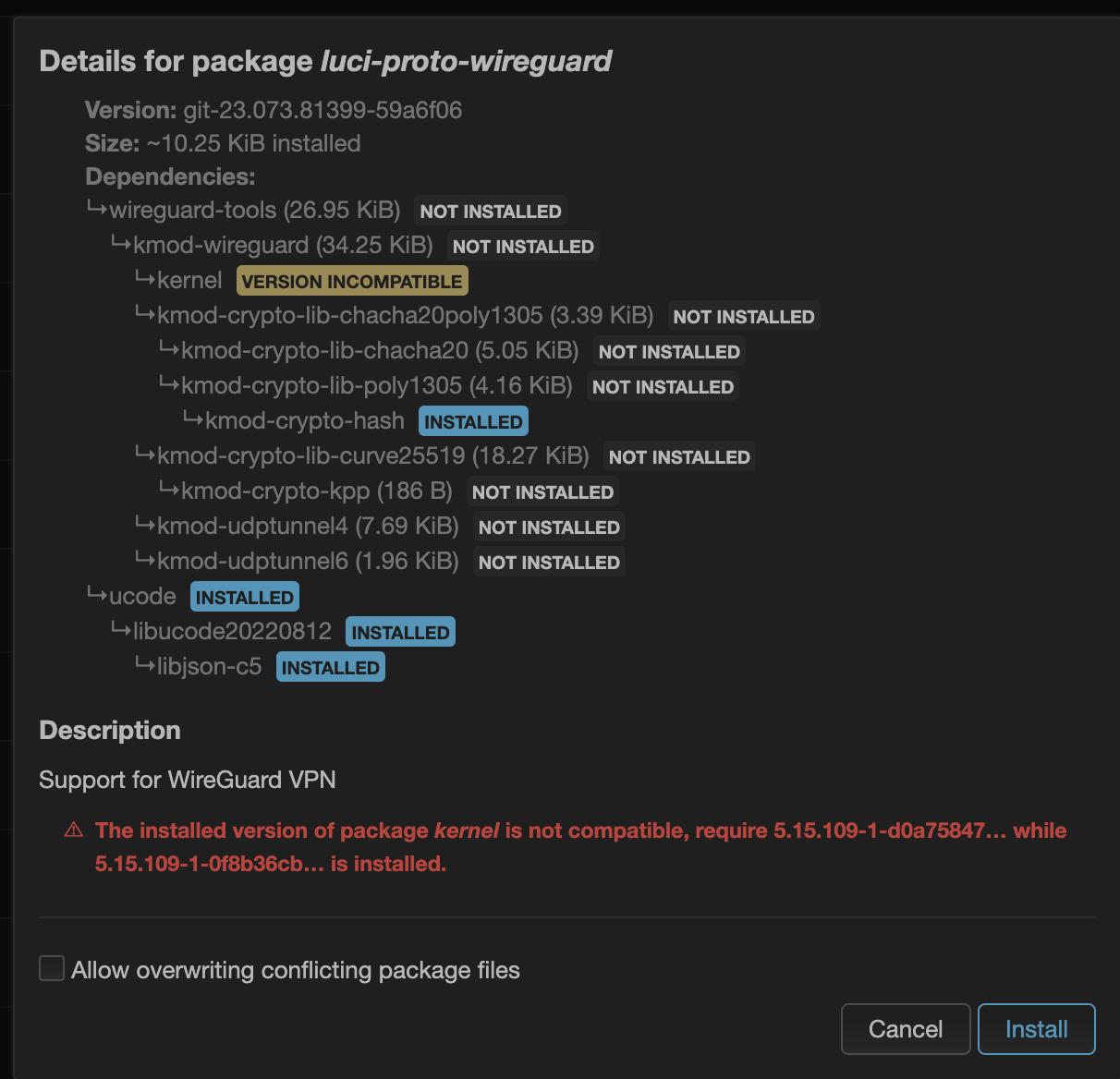Select the libucode20220812 dependency entry
Viewport: 1120px width, 1079px height.
click(x=232, y=632)
